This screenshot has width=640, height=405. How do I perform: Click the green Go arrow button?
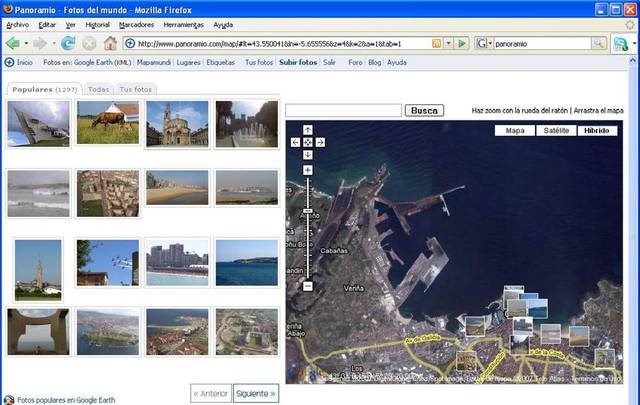[x=462, y=43]
